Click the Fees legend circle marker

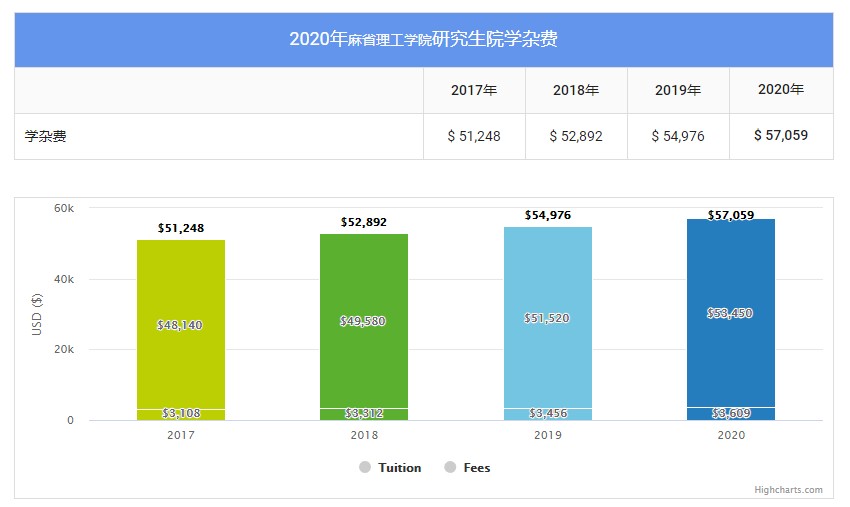click(x=450, y=468)
